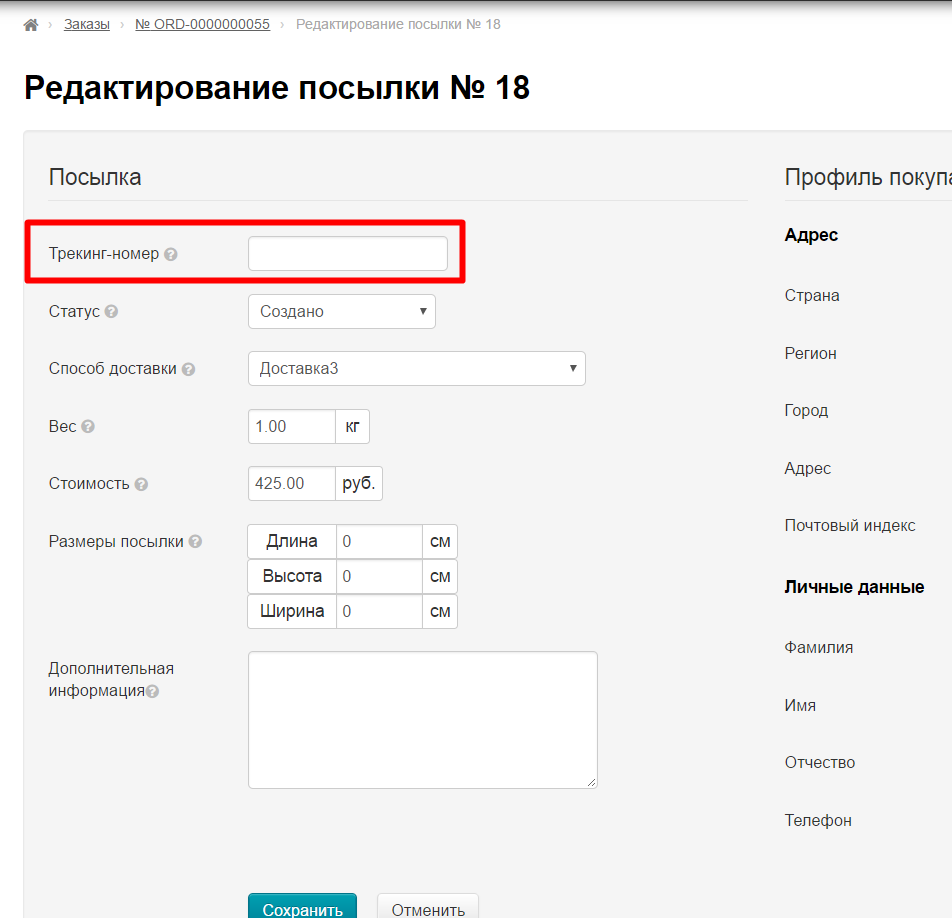Expand the Способ доставки dropdown Доставка3
The image size is (952, 918).
416,368
